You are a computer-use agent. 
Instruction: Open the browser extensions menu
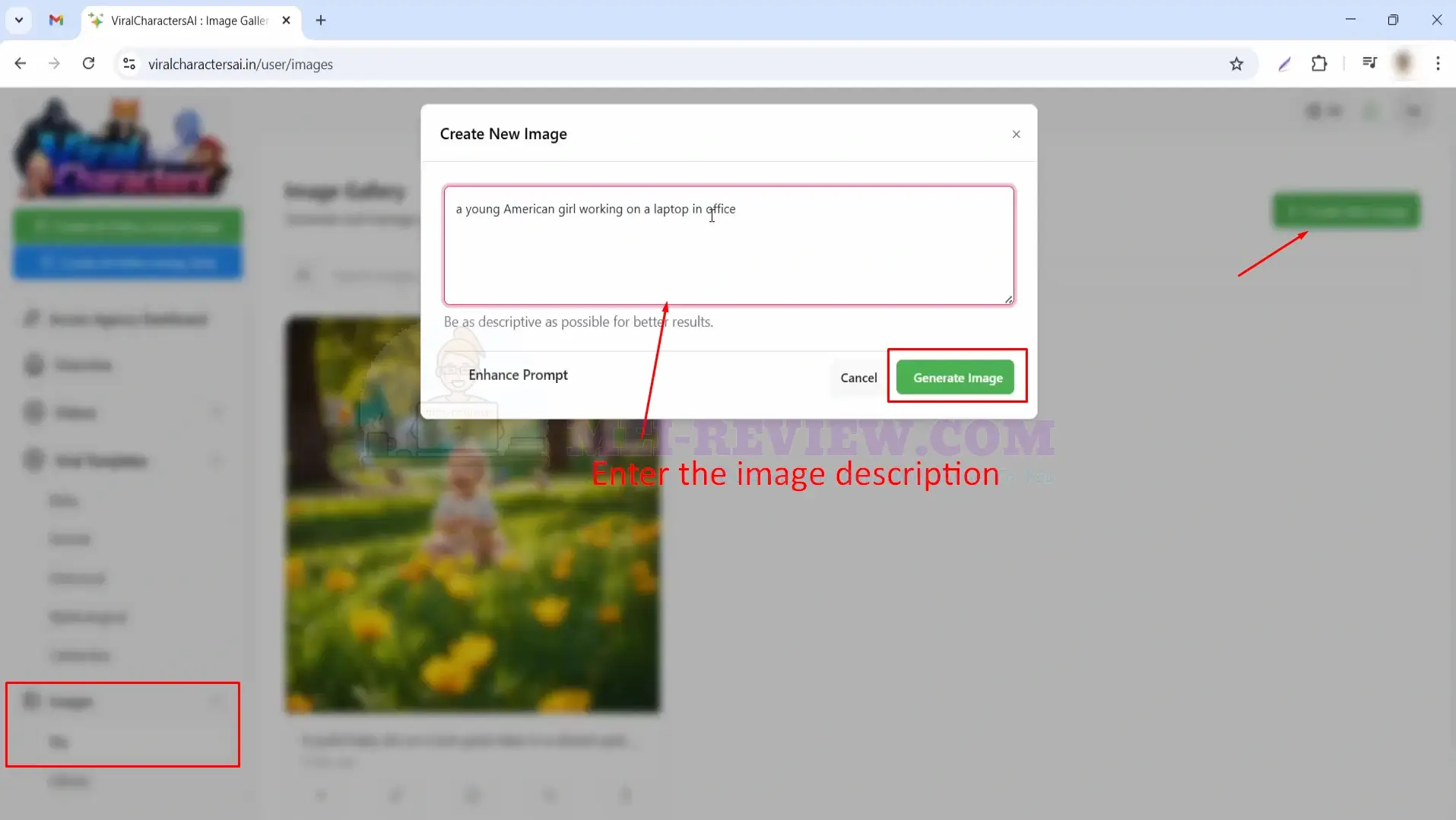tap(1319, 64)
